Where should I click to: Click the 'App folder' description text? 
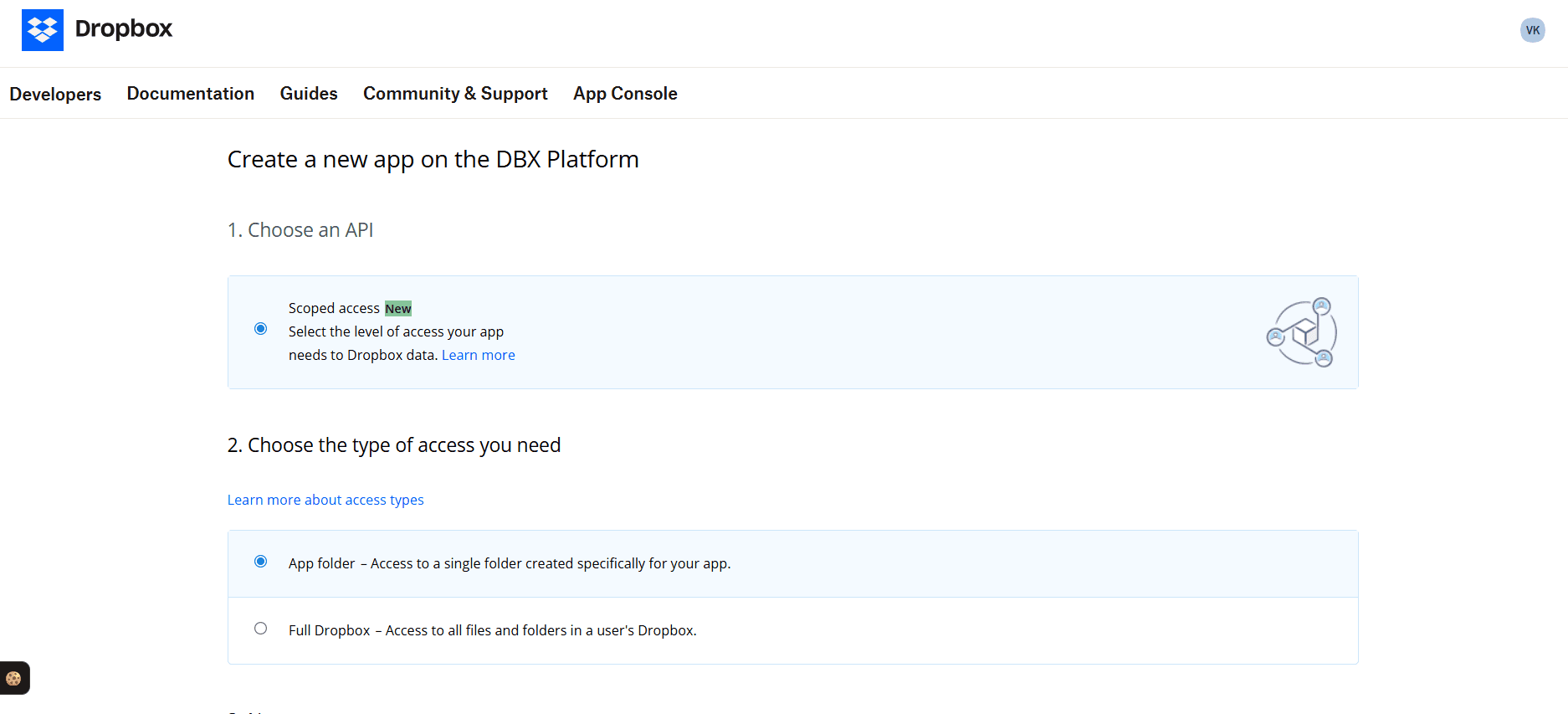click(x=510, y=563)
